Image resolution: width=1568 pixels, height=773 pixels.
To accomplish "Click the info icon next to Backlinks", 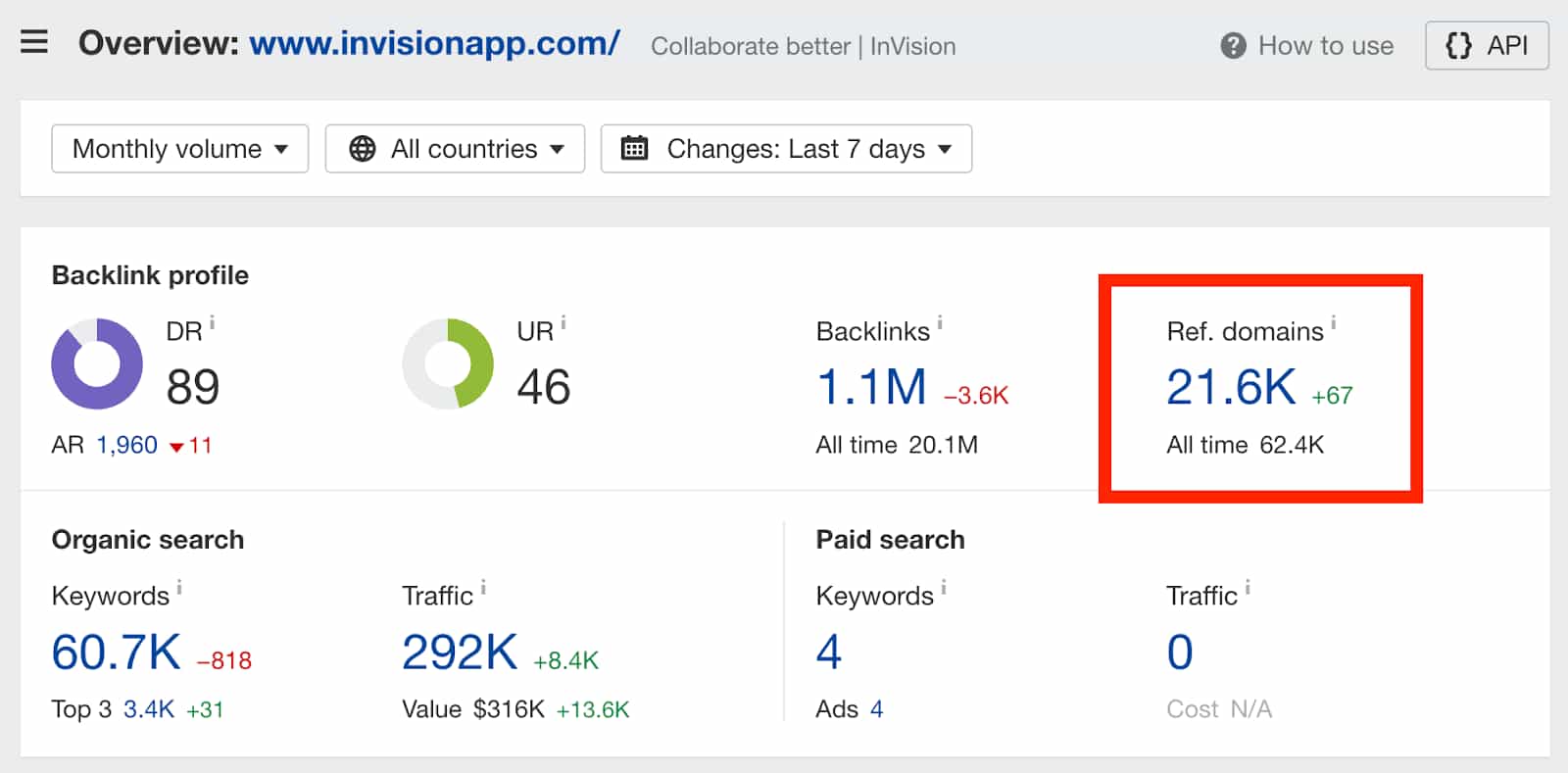I will 940,322.
